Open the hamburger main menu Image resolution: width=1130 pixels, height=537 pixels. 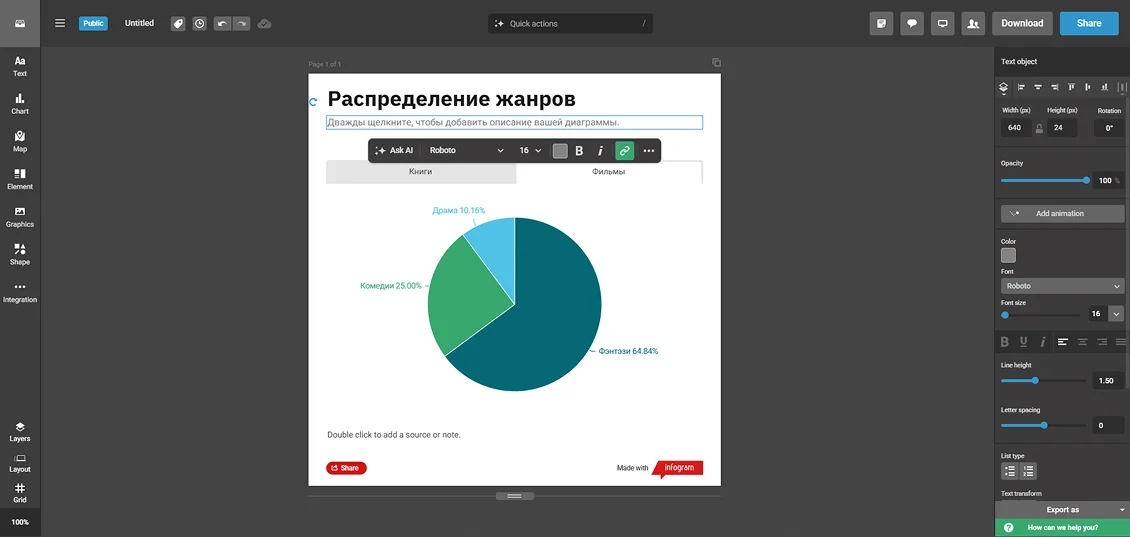click(60, 23)
